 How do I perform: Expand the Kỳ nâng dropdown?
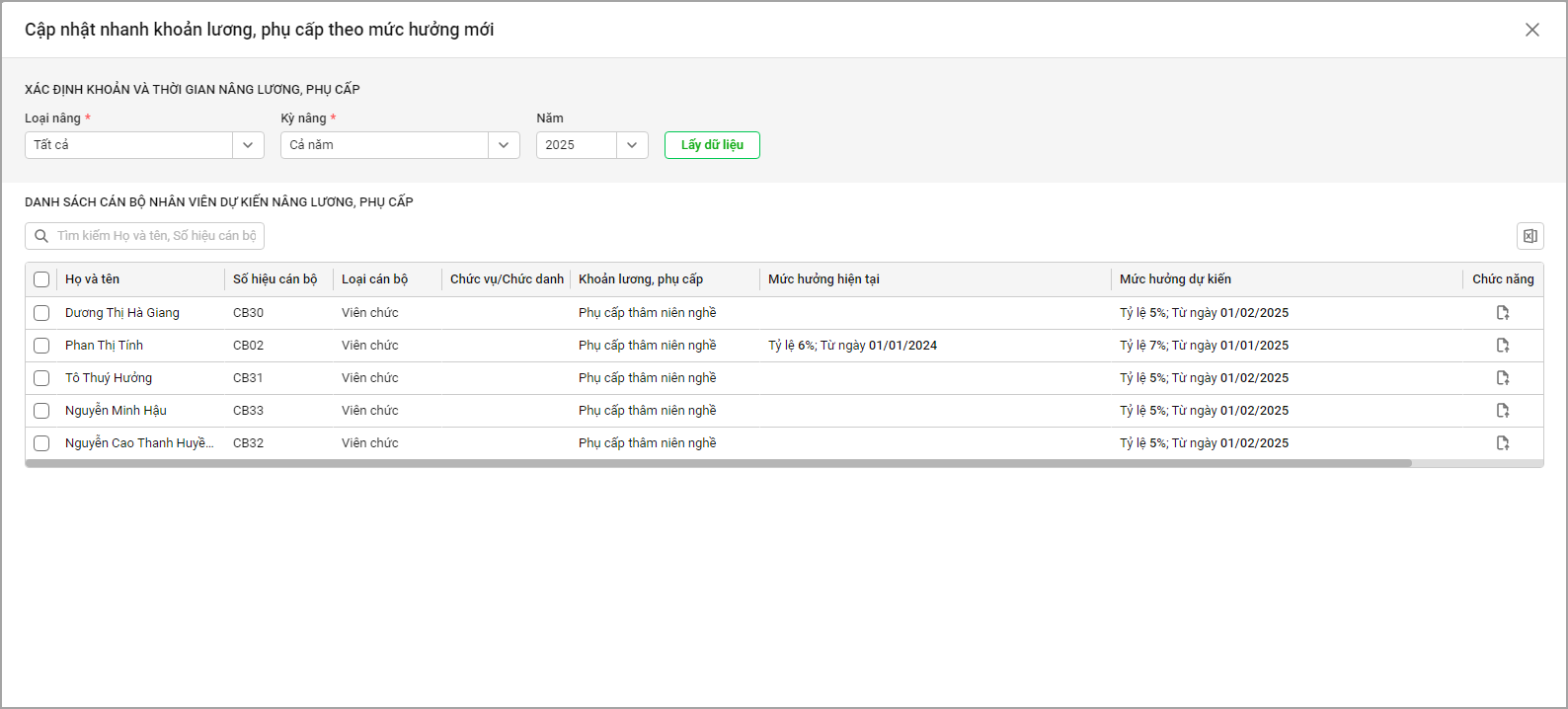click(x=504, y=145)
